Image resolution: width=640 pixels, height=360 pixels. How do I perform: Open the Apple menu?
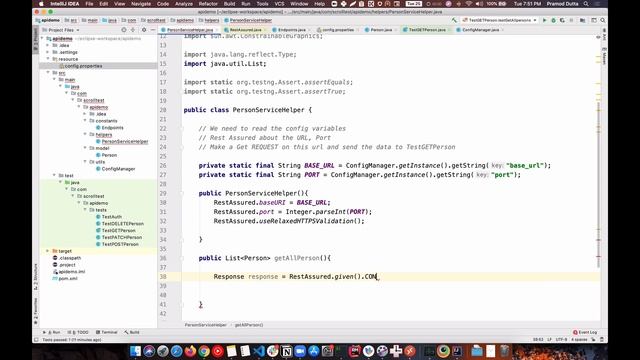41,4
